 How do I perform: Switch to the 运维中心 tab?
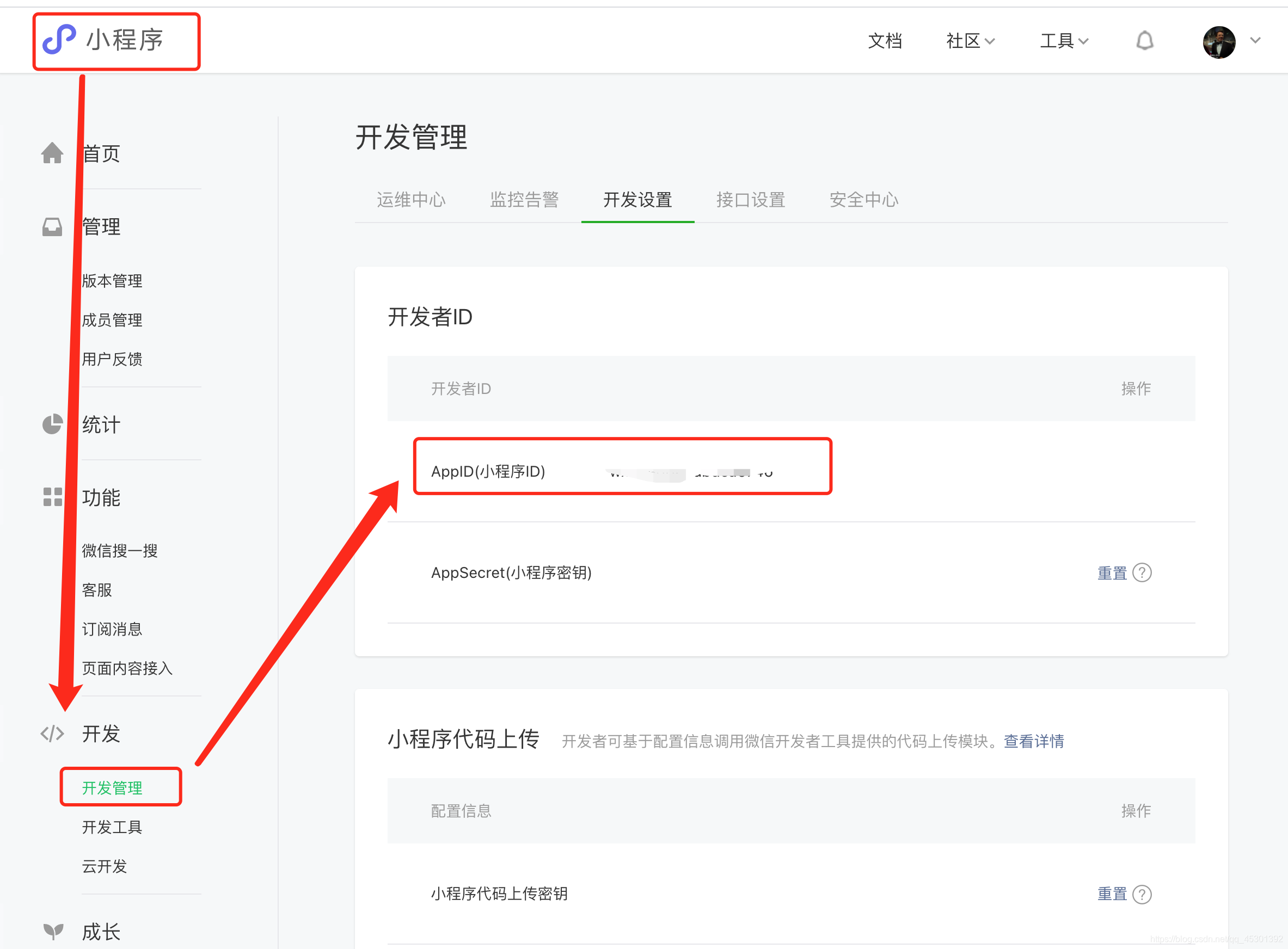coord(411,199)
